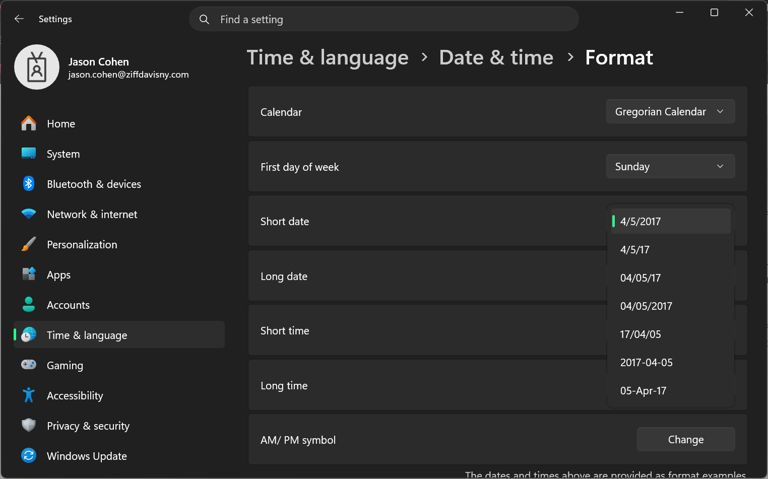Viewport: 768px width, 479px height.
Task: Click the Find a setting search box
Action: pos(384,19)
